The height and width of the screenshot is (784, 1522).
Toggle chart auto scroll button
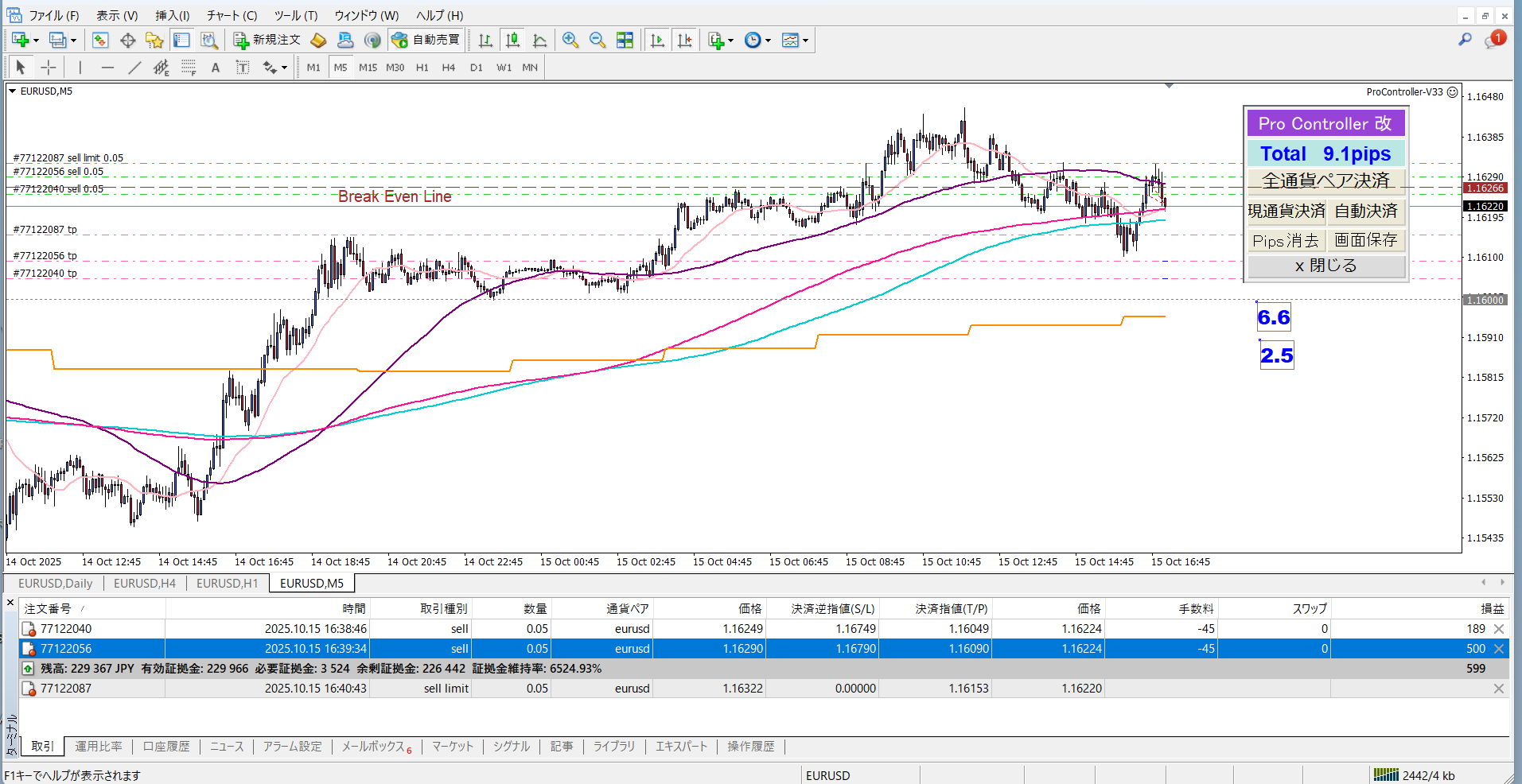[x=657, y=41]
